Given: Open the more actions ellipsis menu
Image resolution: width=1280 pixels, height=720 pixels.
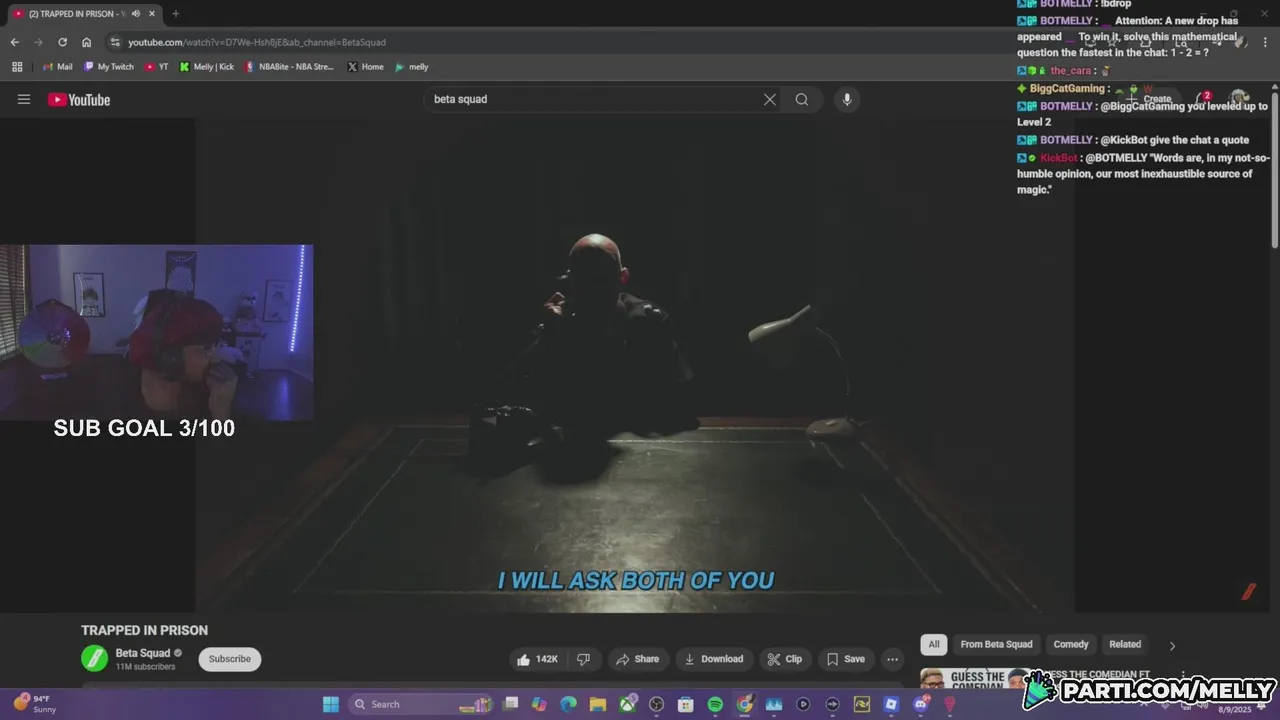Looking at the screenshot, I should pos(892,659).
